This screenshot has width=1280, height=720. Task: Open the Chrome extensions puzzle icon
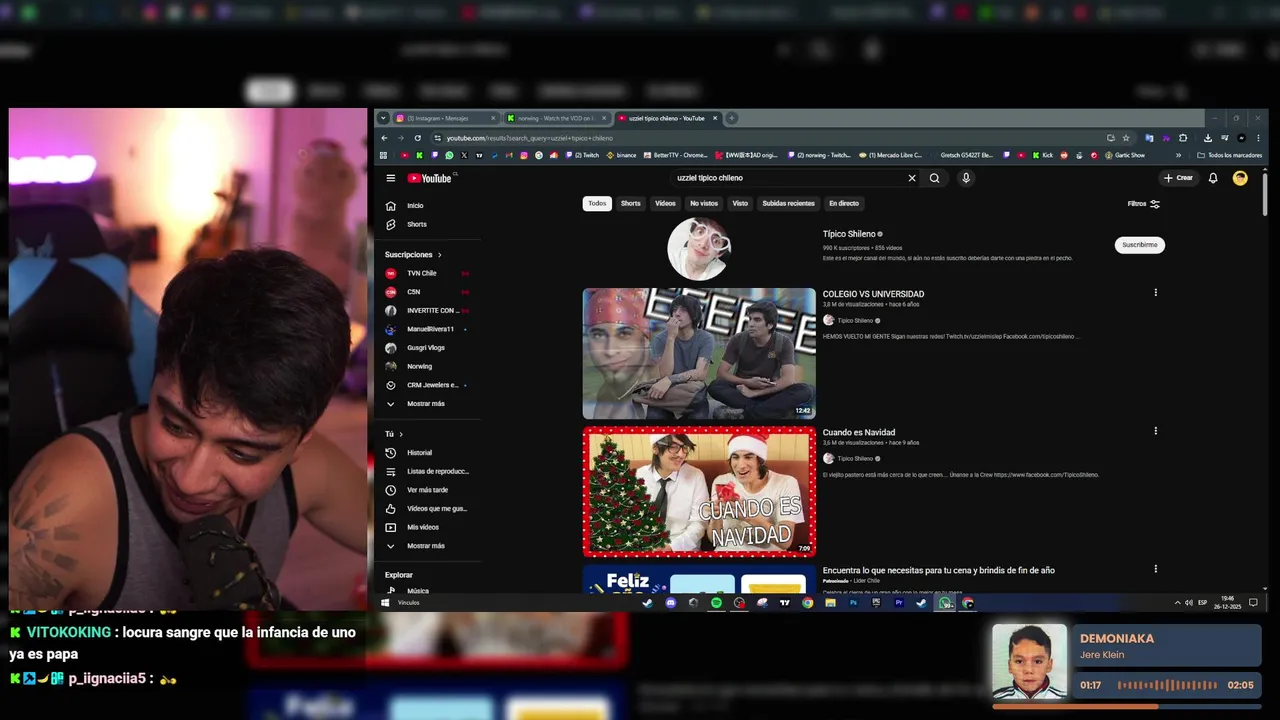point(1183,138)
